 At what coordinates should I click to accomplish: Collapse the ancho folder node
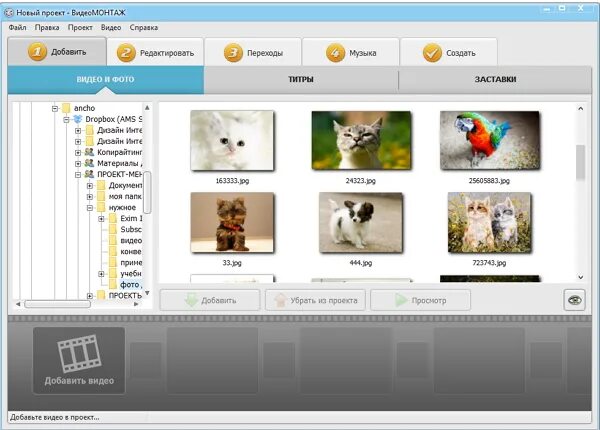(x=55, y=109)
